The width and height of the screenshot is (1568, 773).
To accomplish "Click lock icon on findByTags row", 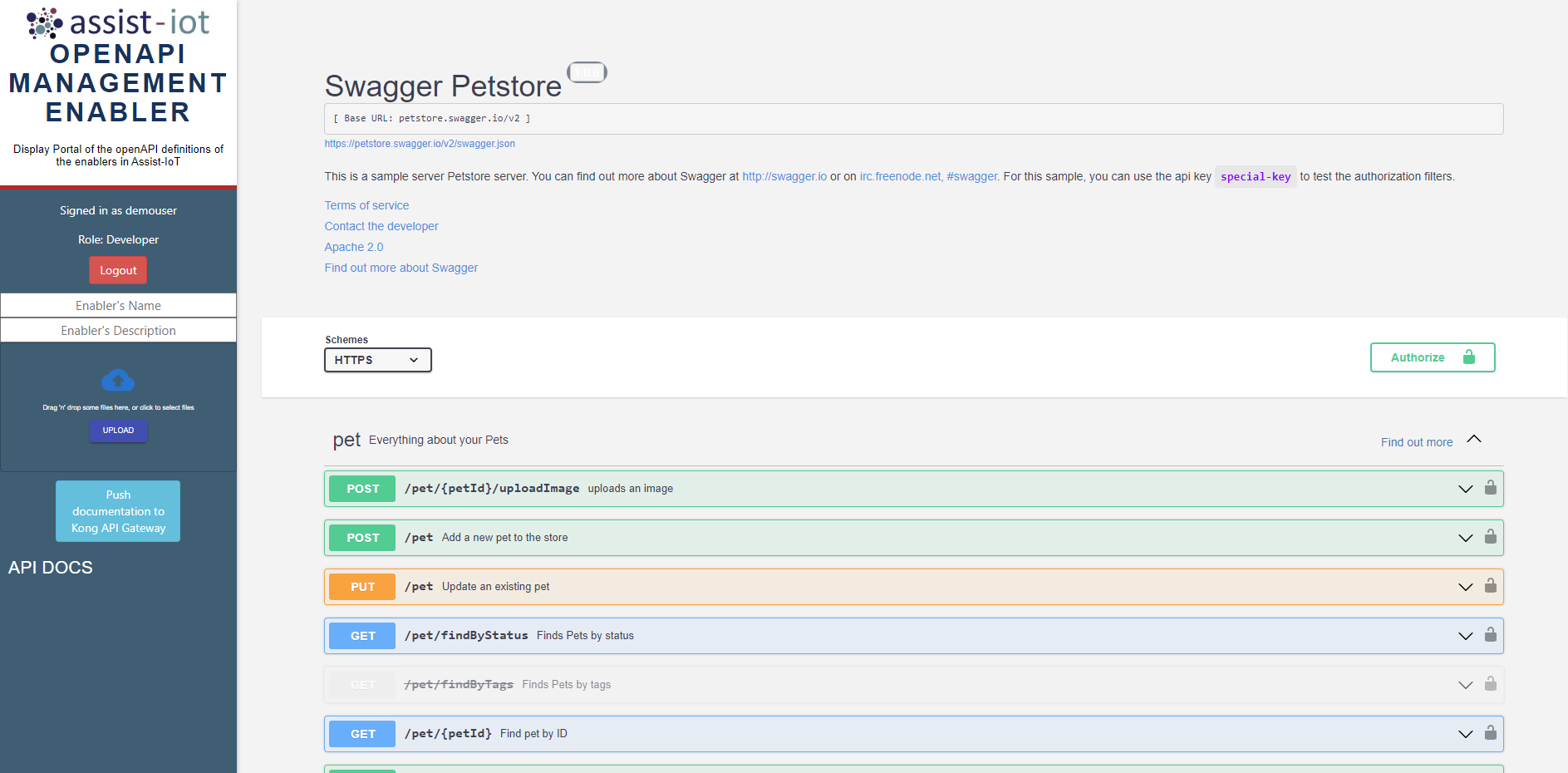I will click(x=1491, y=684).
